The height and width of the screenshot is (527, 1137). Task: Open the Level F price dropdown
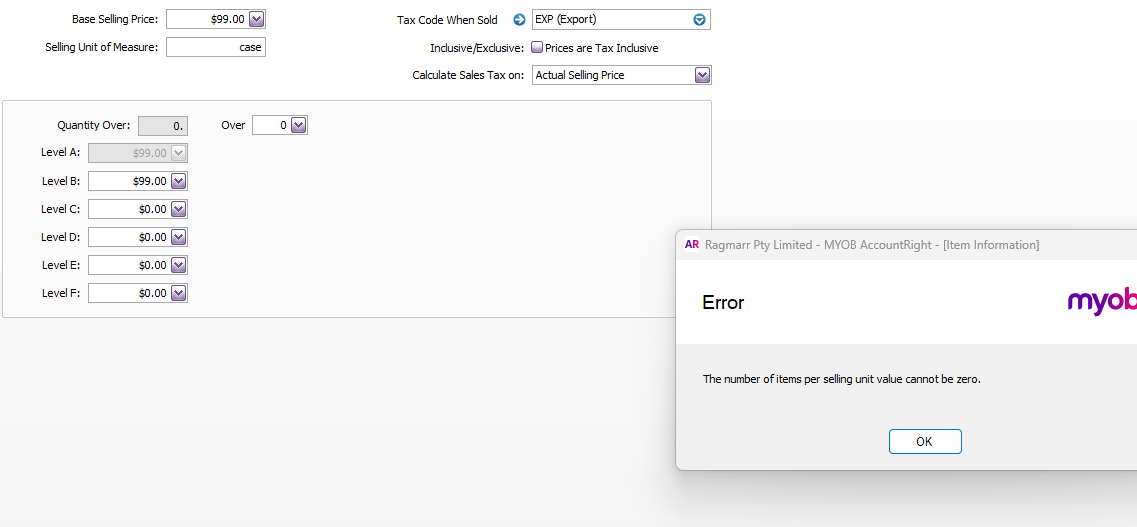pyautogui.click(x=178, y=293)
